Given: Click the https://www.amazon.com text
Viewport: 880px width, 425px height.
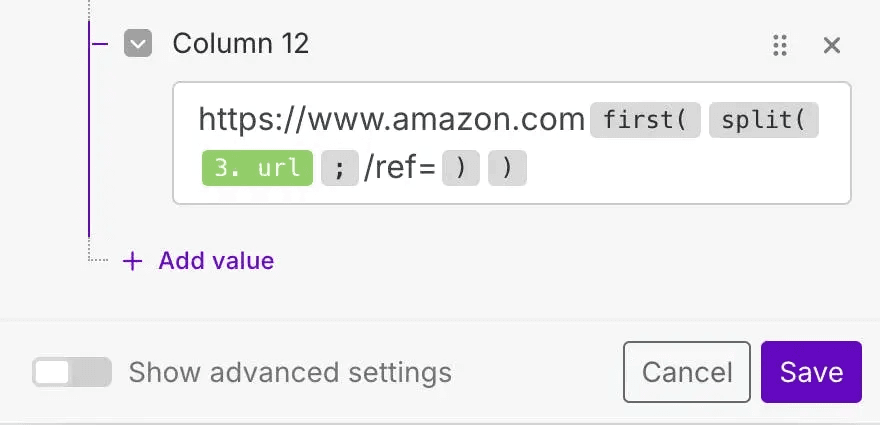Looking at the screenshot, I should [x=391, y=121].
